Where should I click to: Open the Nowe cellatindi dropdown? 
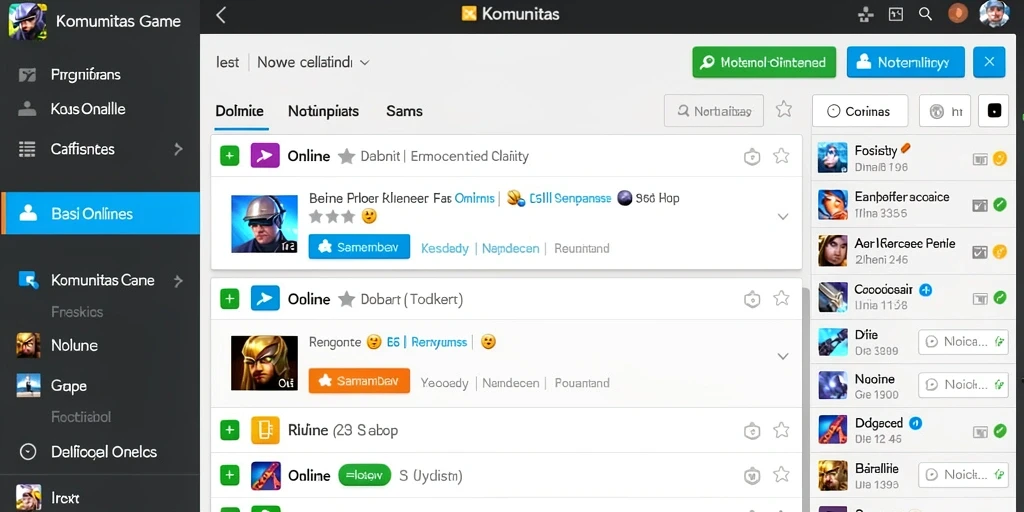[x=313, y=63]
